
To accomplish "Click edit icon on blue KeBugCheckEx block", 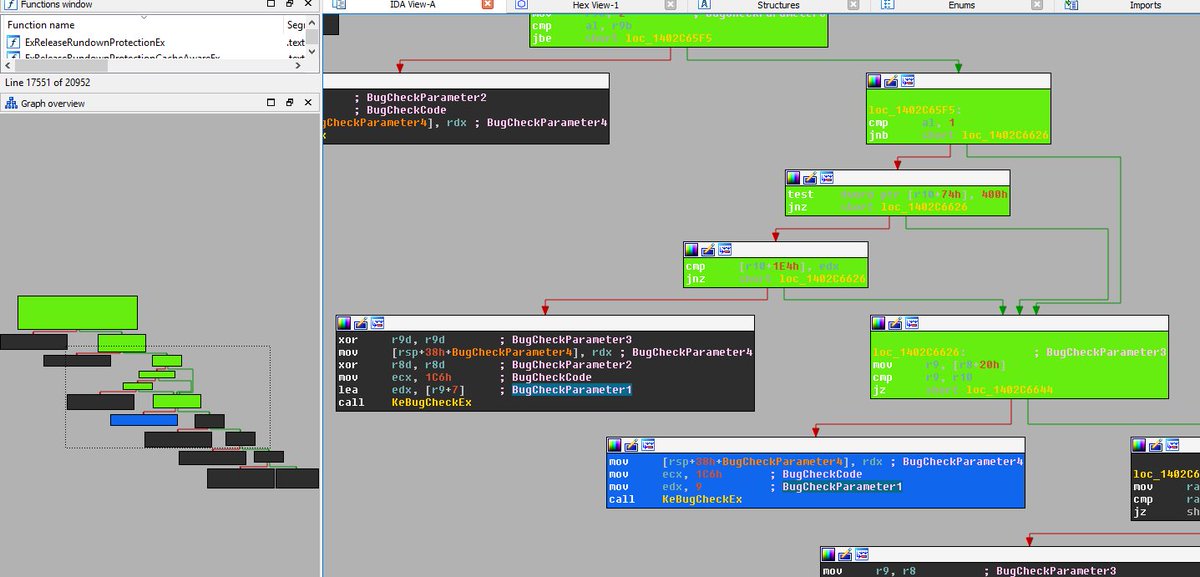I will [632, 445].
